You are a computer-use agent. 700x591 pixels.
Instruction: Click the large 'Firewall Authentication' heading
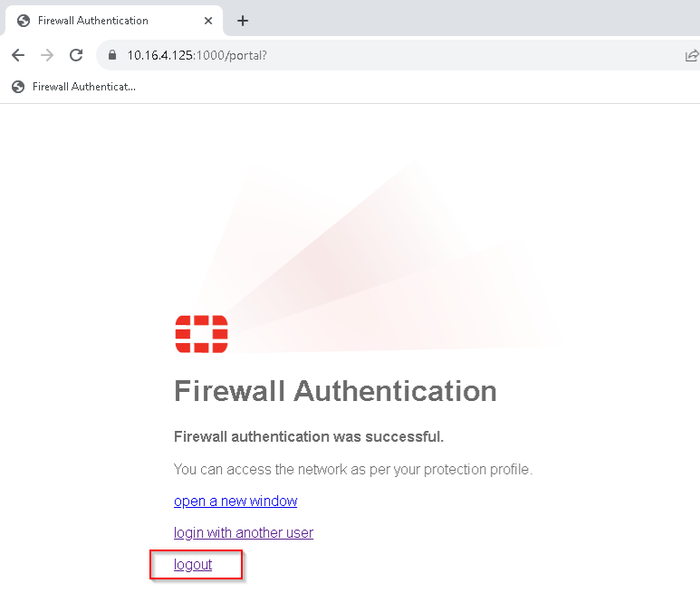point(335,390)
